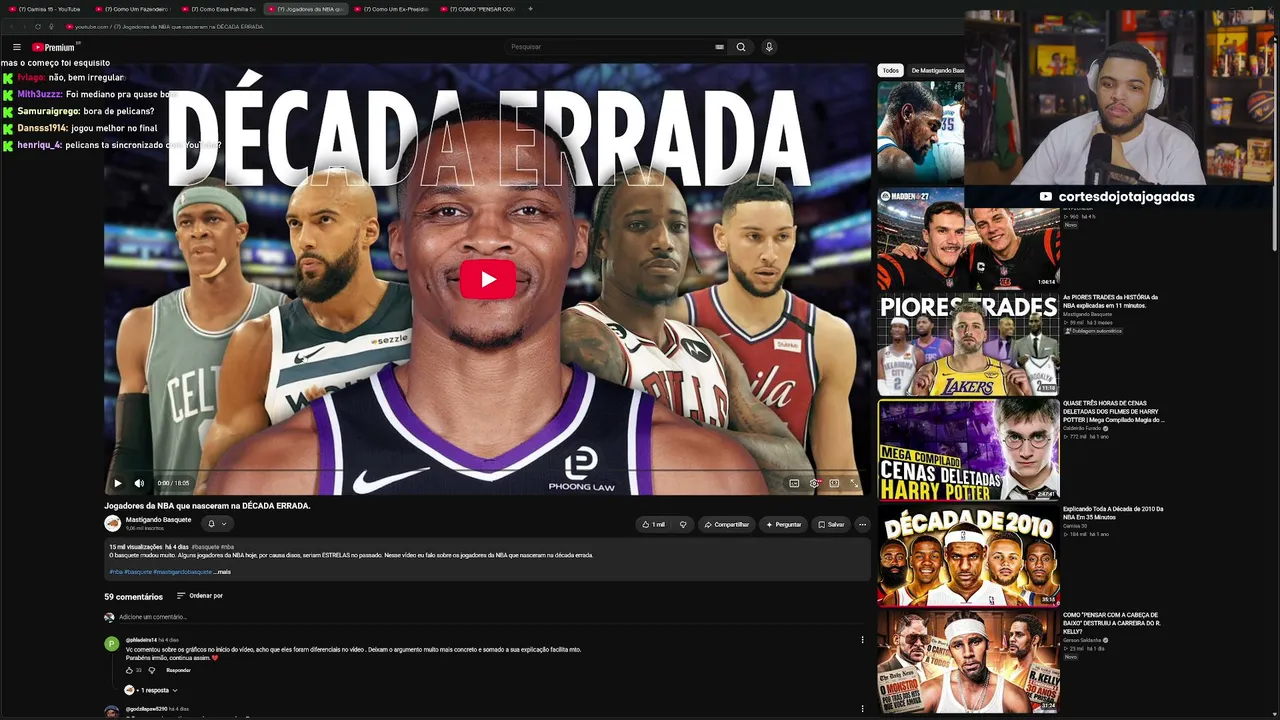The image size is (1280, 720).
Task: Toggle subtitles in the video player
Action: [x=794, y=483]
